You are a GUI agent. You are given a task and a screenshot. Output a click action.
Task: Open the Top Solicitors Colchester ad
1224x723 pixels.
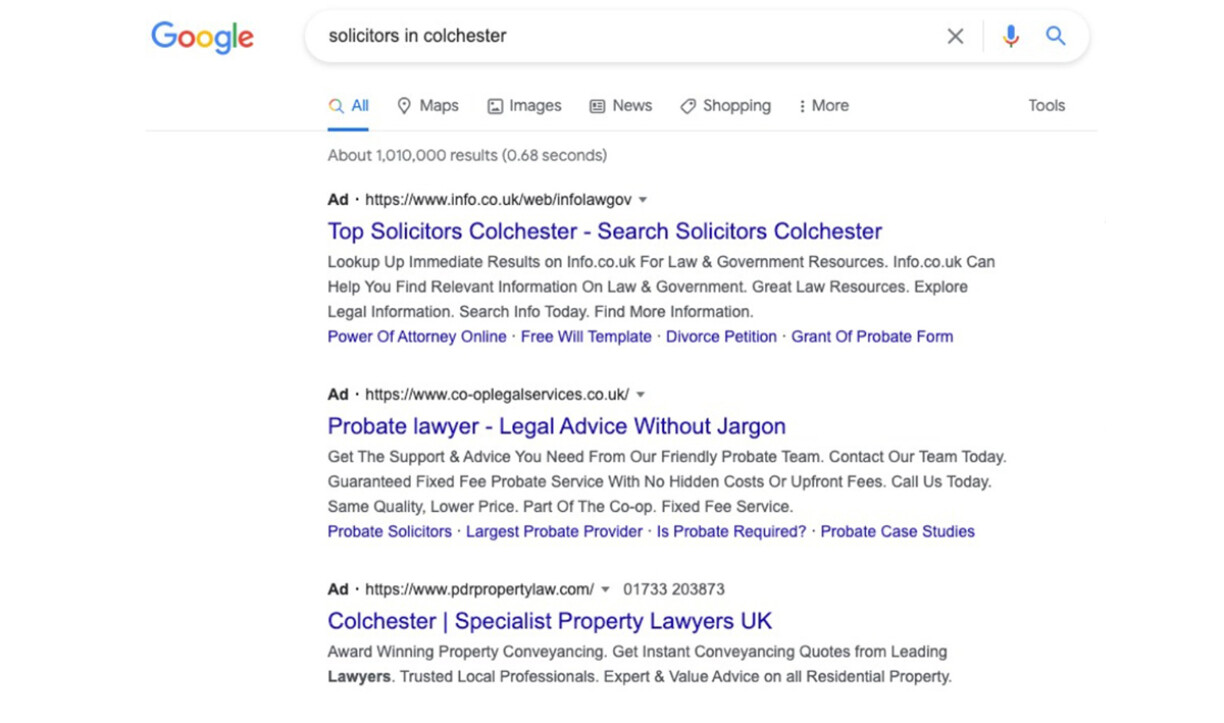coord(604,231)
